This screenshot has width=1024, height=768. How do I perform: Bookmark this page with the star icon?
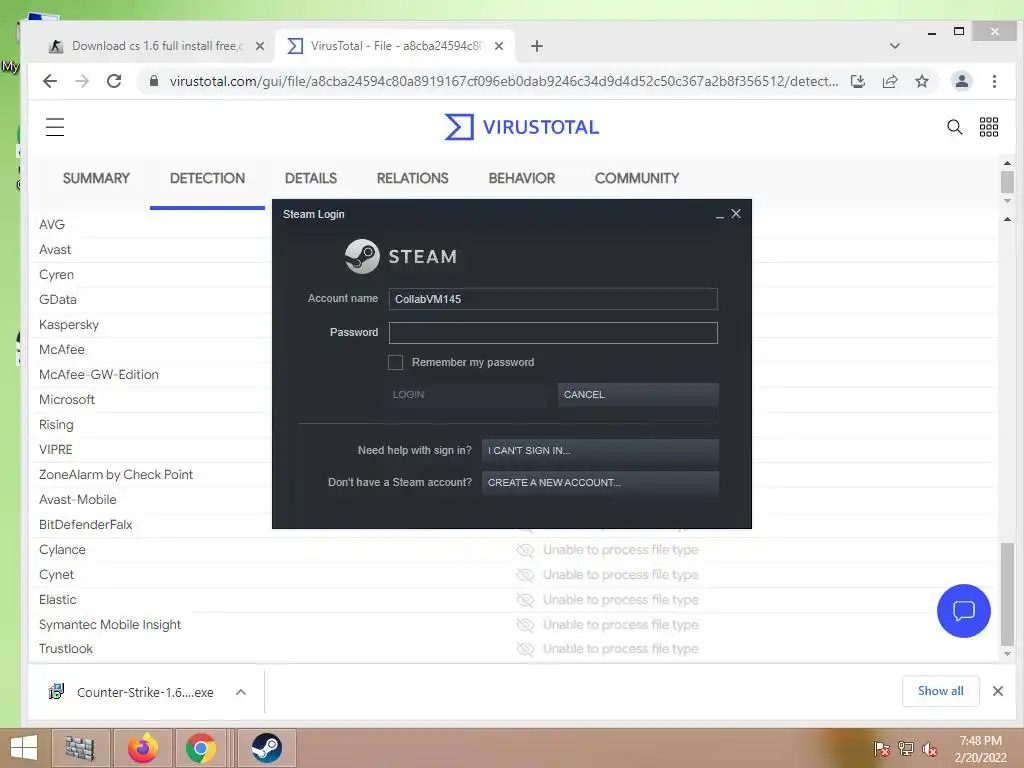921,81
